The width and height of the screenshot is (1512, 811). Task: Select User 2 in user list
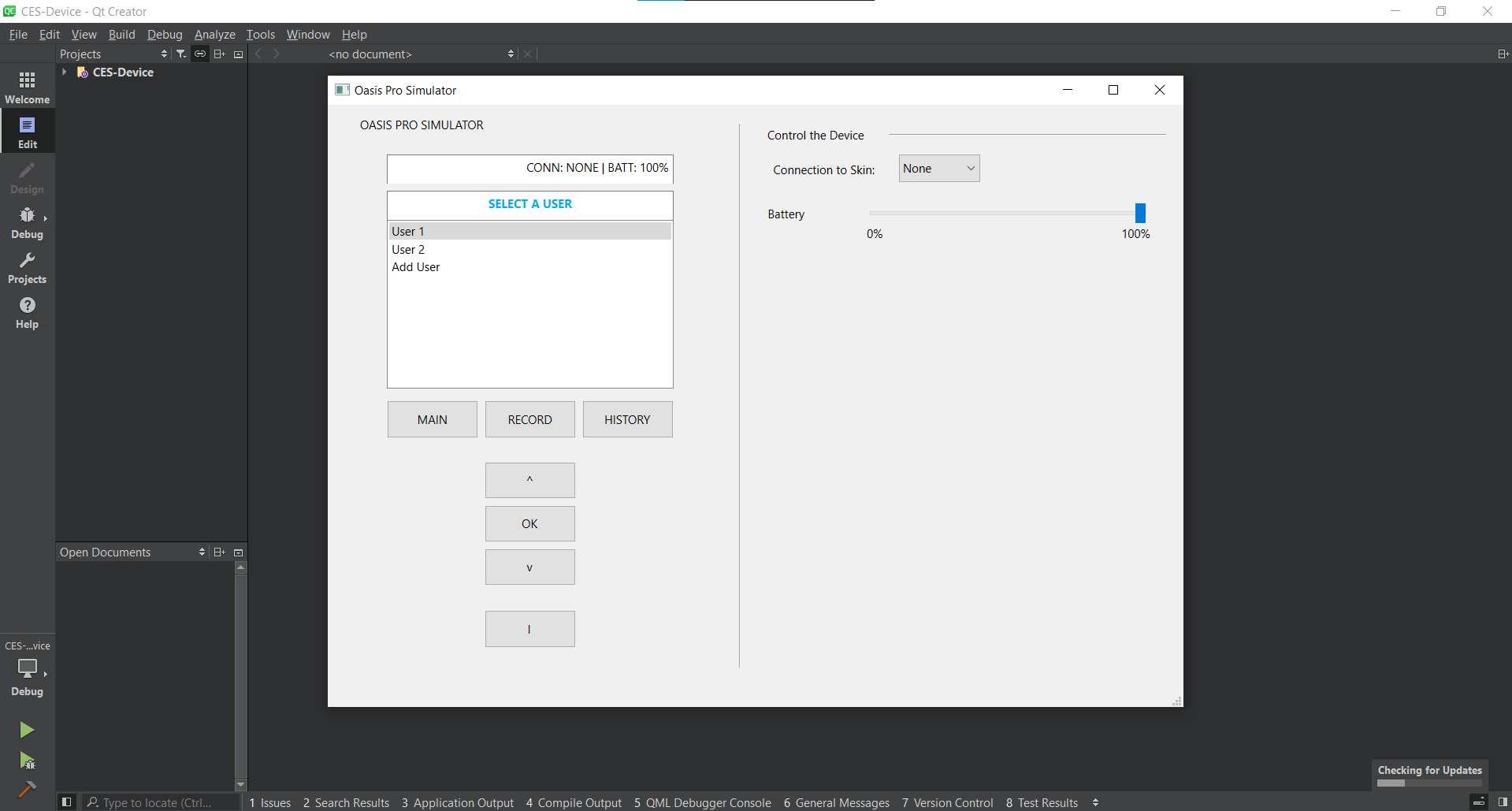529,249
